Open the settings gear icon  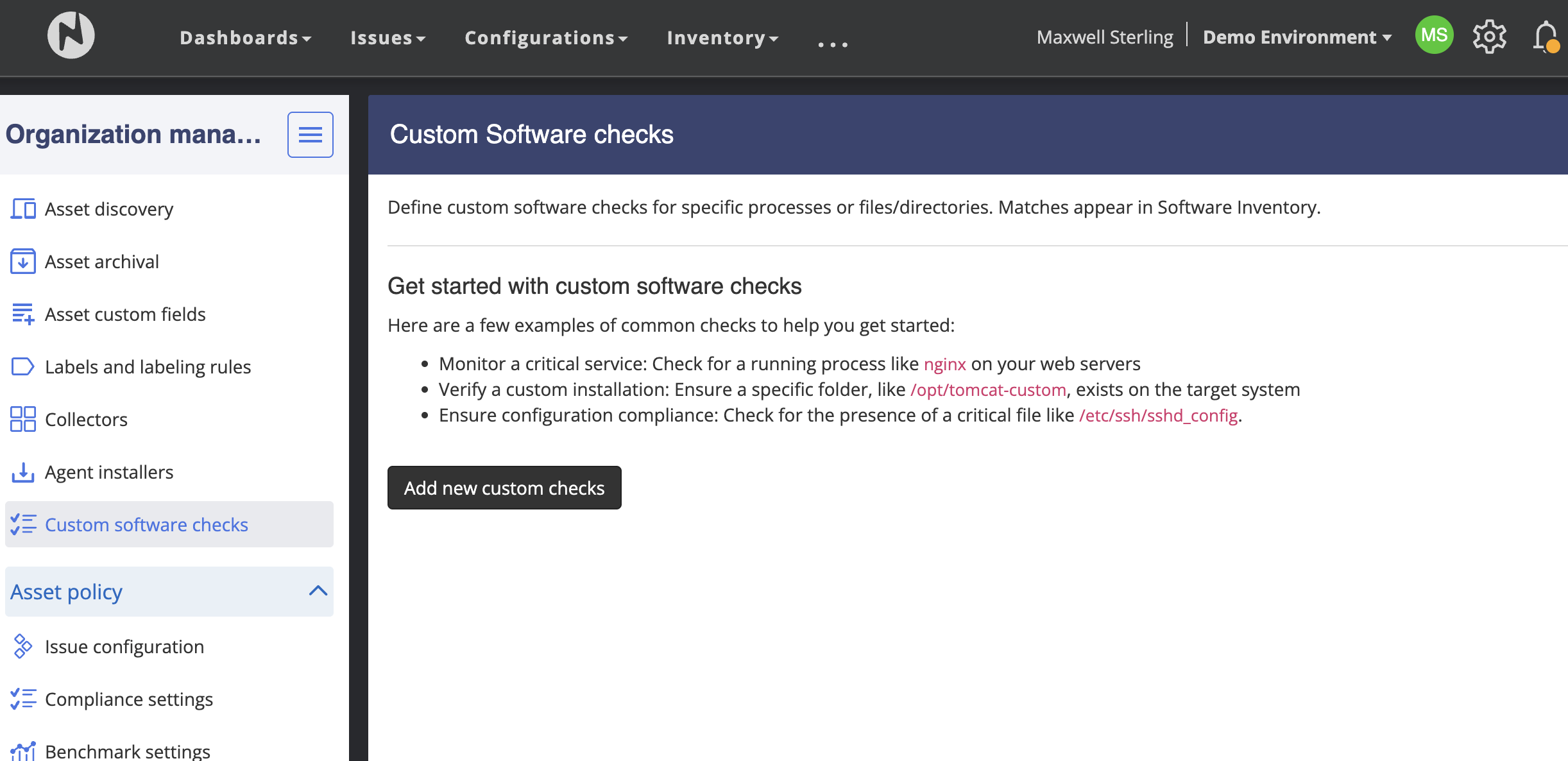coord(1489,37)
